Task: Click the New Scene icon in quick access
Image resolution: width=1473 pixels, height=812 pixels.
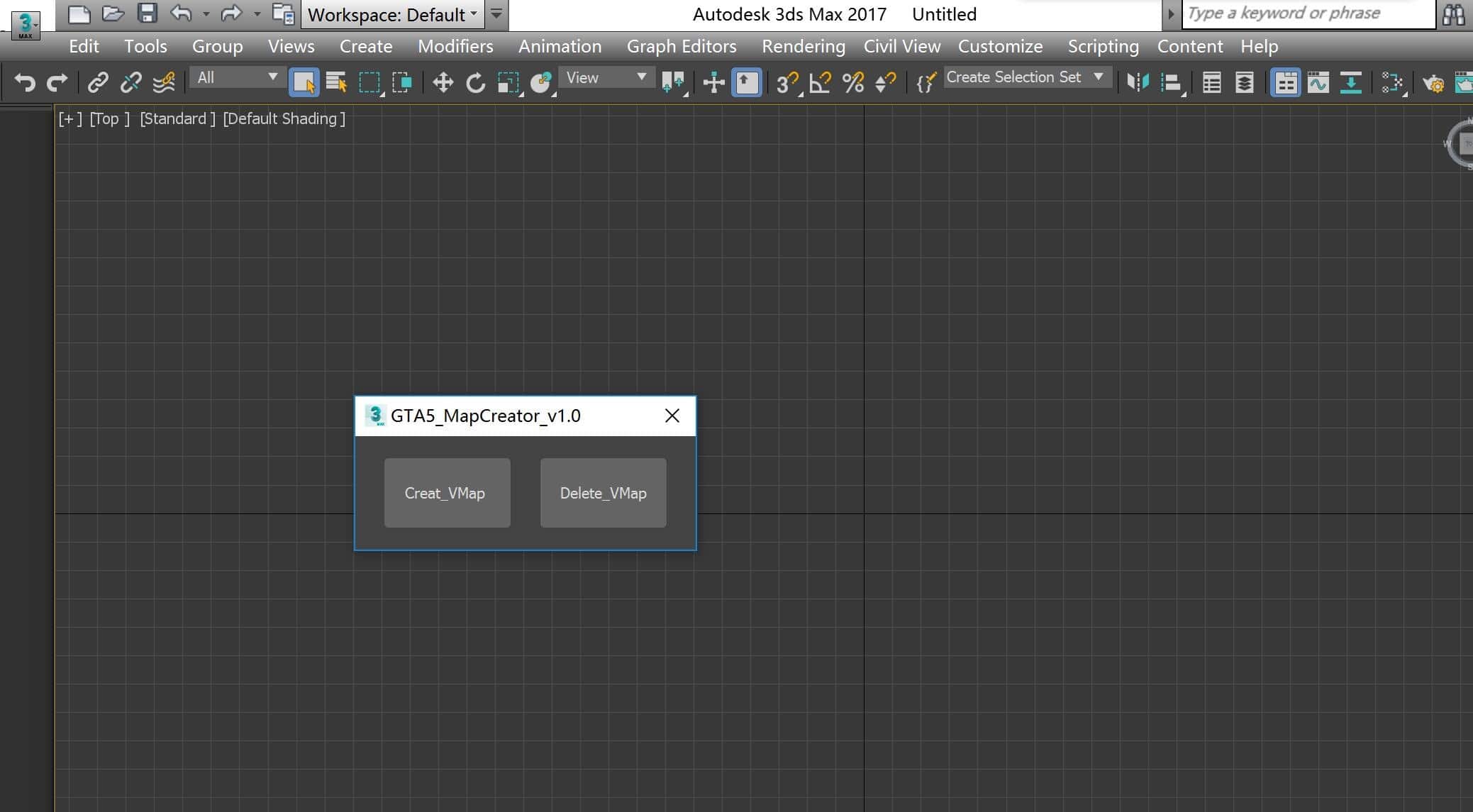Action: tap(79, 13)
